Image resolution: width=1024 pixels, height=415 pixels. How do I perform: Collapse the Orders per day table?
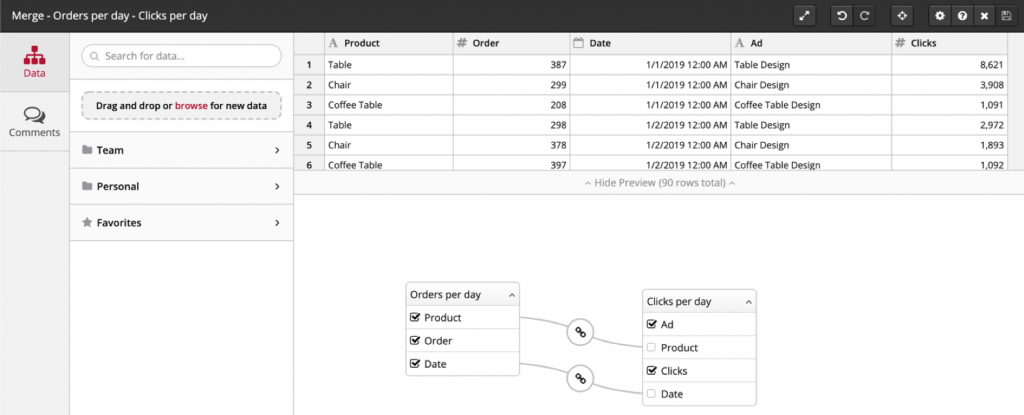[x=512, y=295]
